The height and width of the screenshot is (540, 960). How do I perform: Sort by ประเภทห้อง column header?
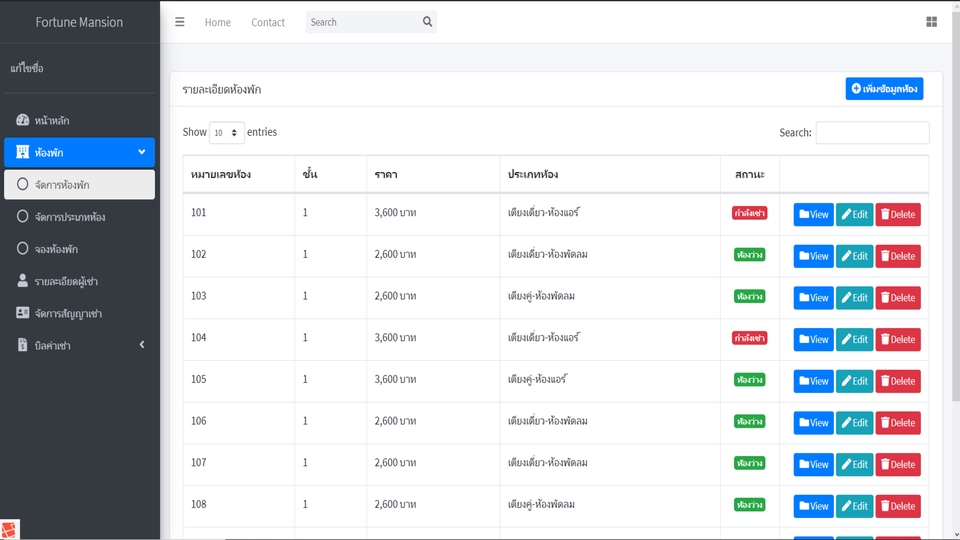(610, 174)
